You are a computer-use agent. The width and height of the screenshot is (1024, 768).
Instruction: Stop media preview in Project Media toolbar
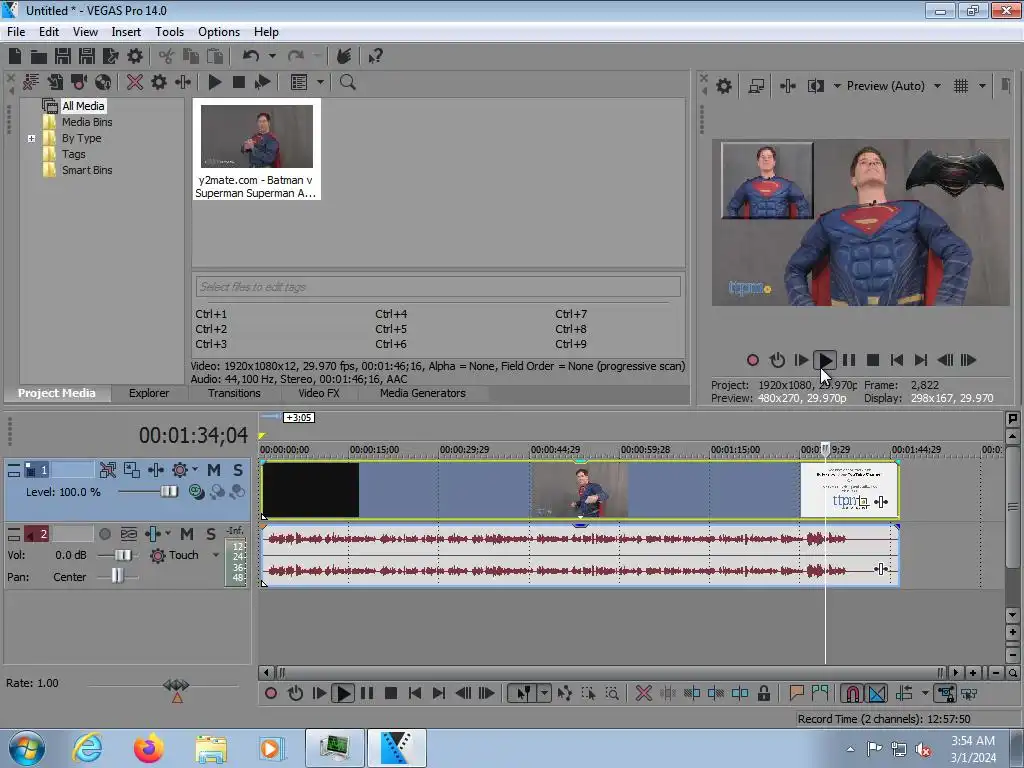(x=238, y=82)
